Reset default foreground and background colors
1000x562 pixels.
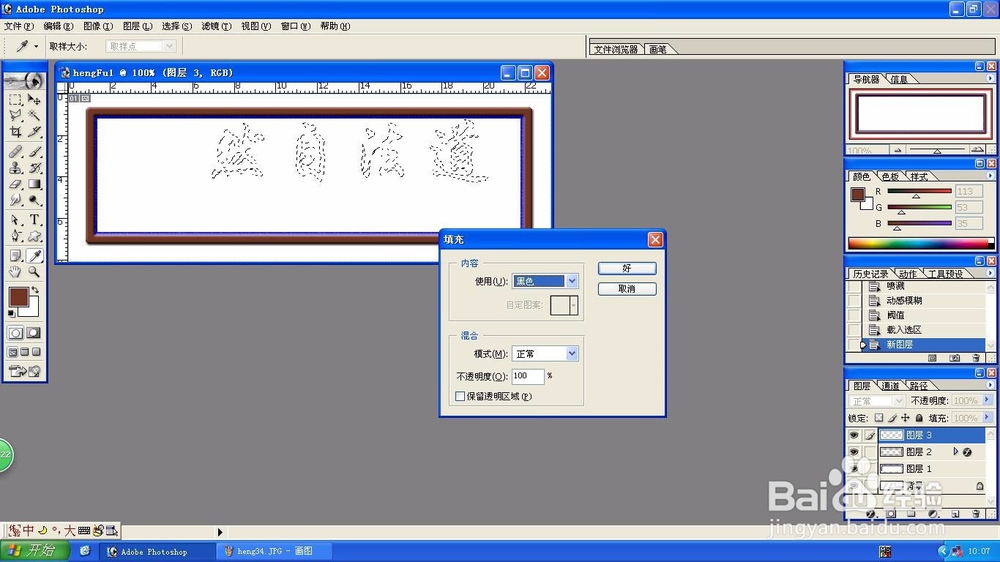pyautogui.click(x=11, y=314)
